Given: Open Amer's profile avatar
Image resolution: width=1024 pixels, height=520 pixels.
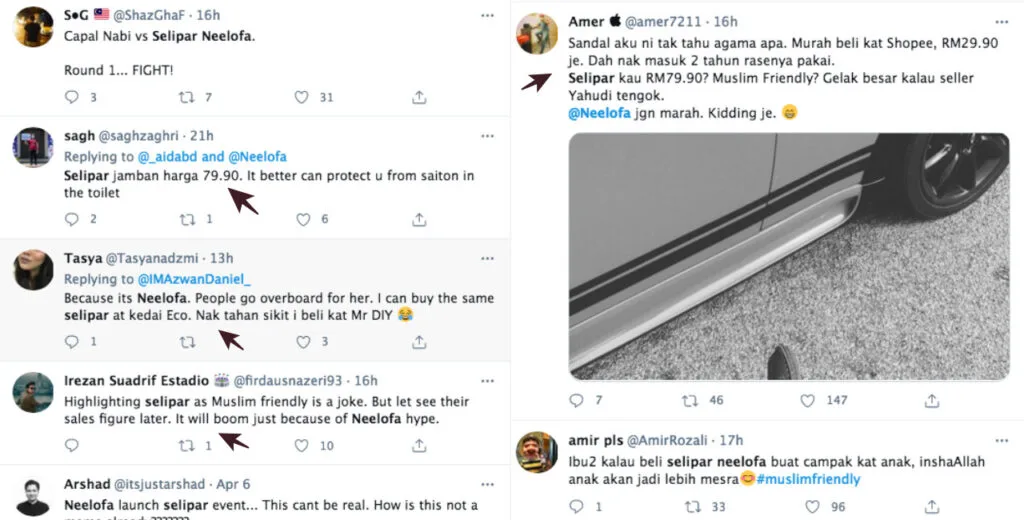Looking at the screenshot, I should [536, 34].
